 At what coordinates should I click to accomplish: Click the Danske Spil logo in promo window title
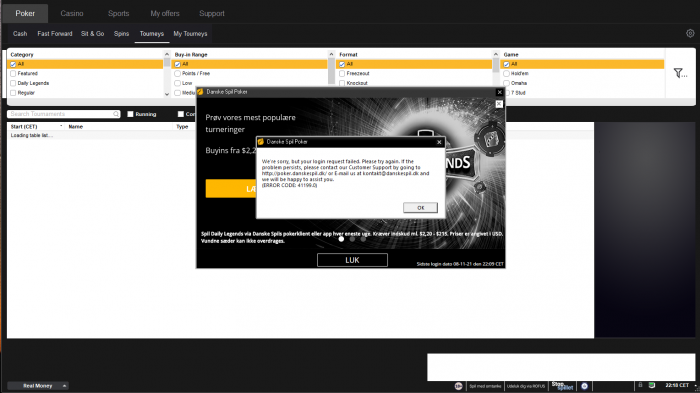[200, 92]
